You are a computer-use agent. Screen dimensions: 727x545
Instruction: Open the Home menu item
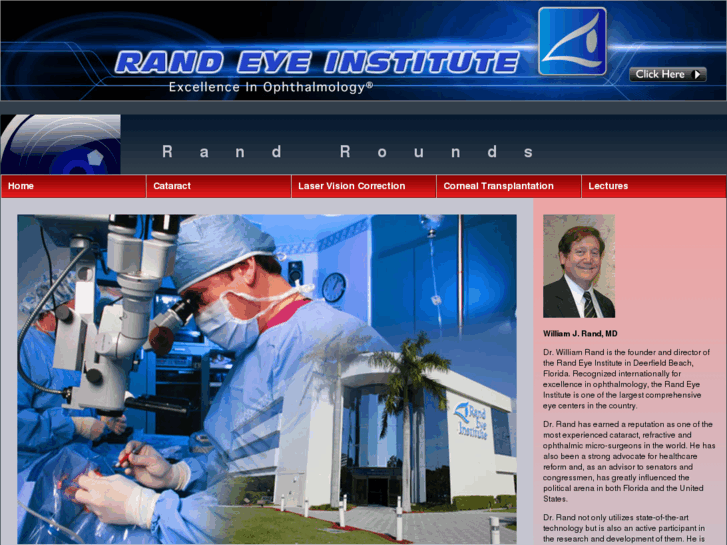74,186
